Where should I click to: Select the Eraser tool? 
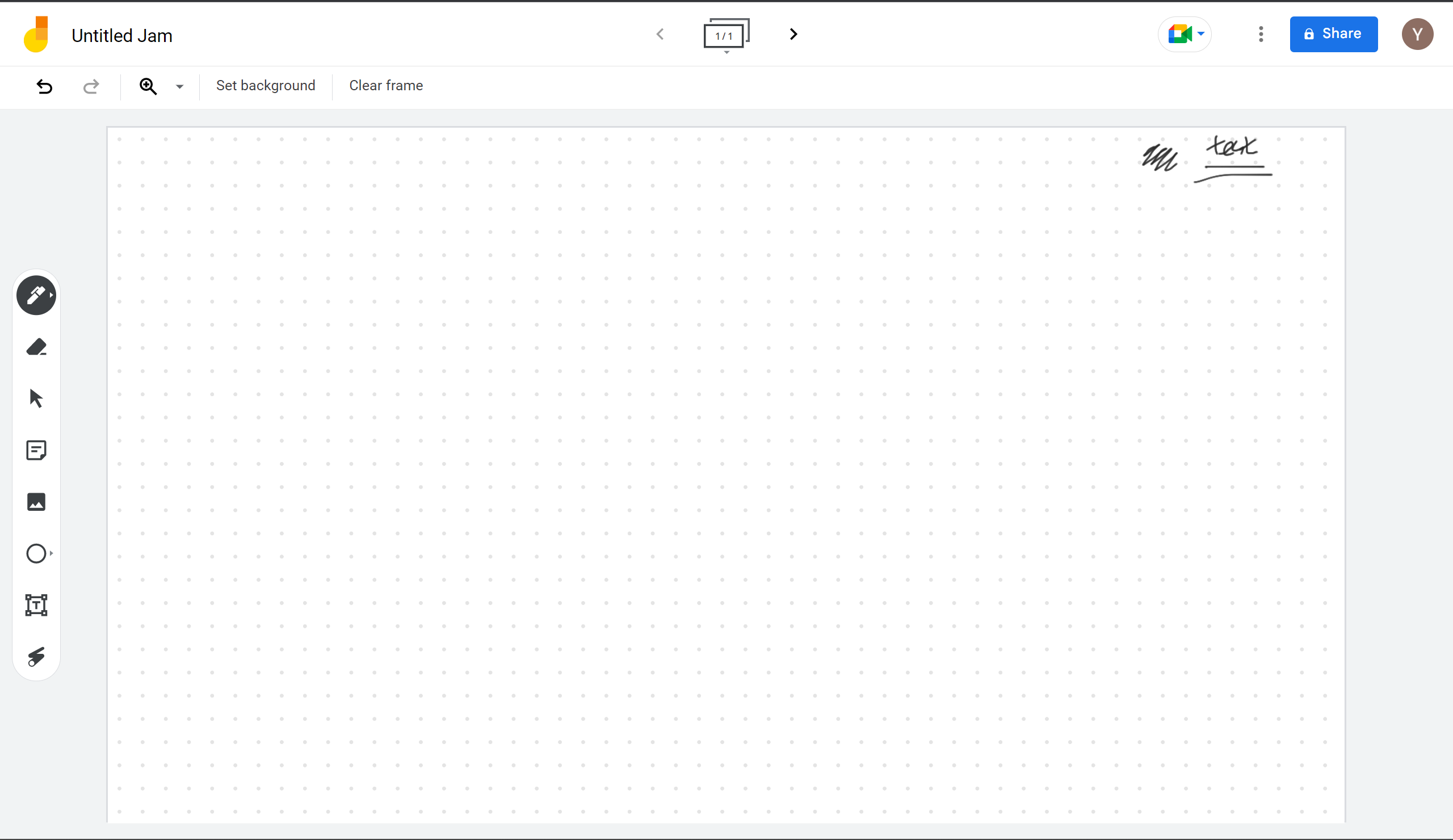(36, 347)
